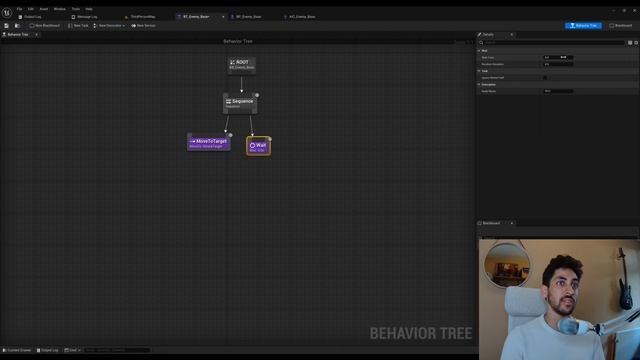Switch to Blackboard mode
The height and width of the screenshot is (360, 640).
[x=620, y=26]
